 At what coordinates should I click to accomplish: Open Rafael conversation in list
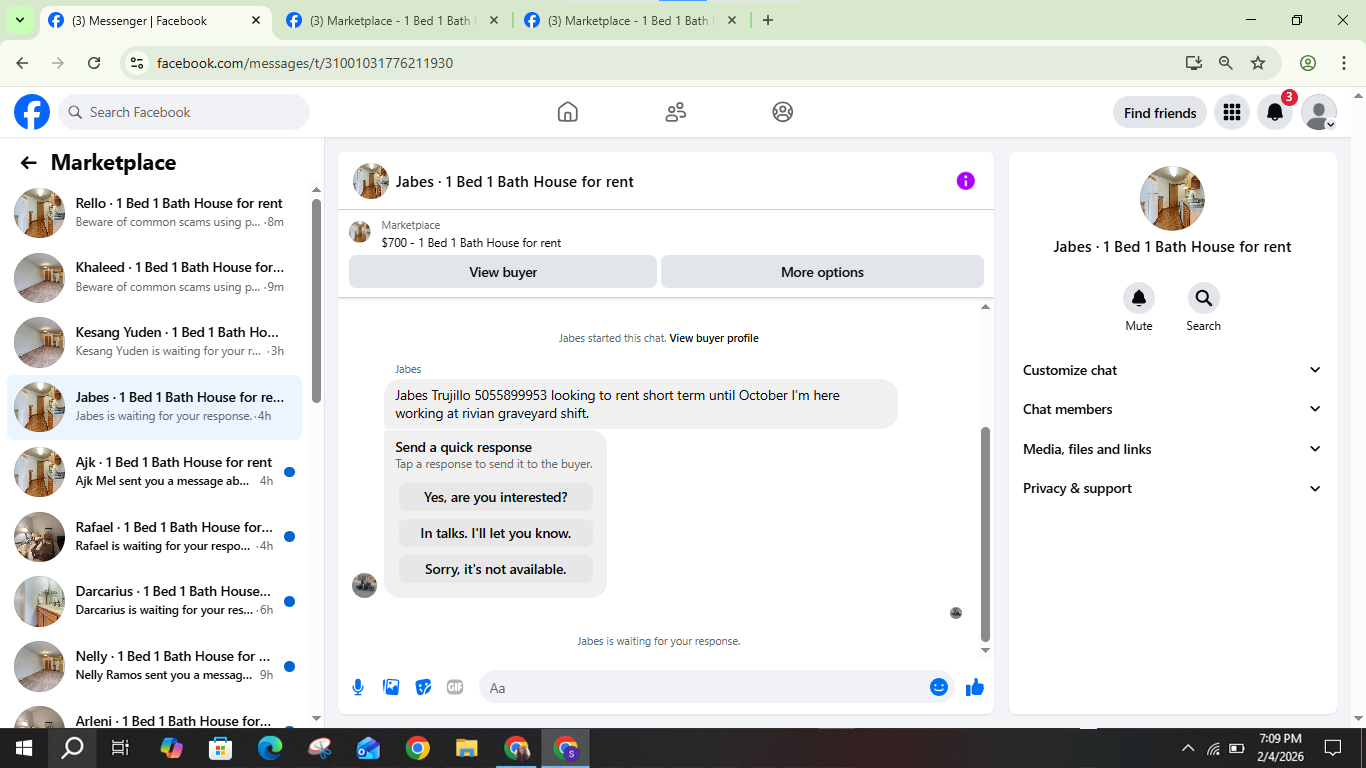coord(154,537)
